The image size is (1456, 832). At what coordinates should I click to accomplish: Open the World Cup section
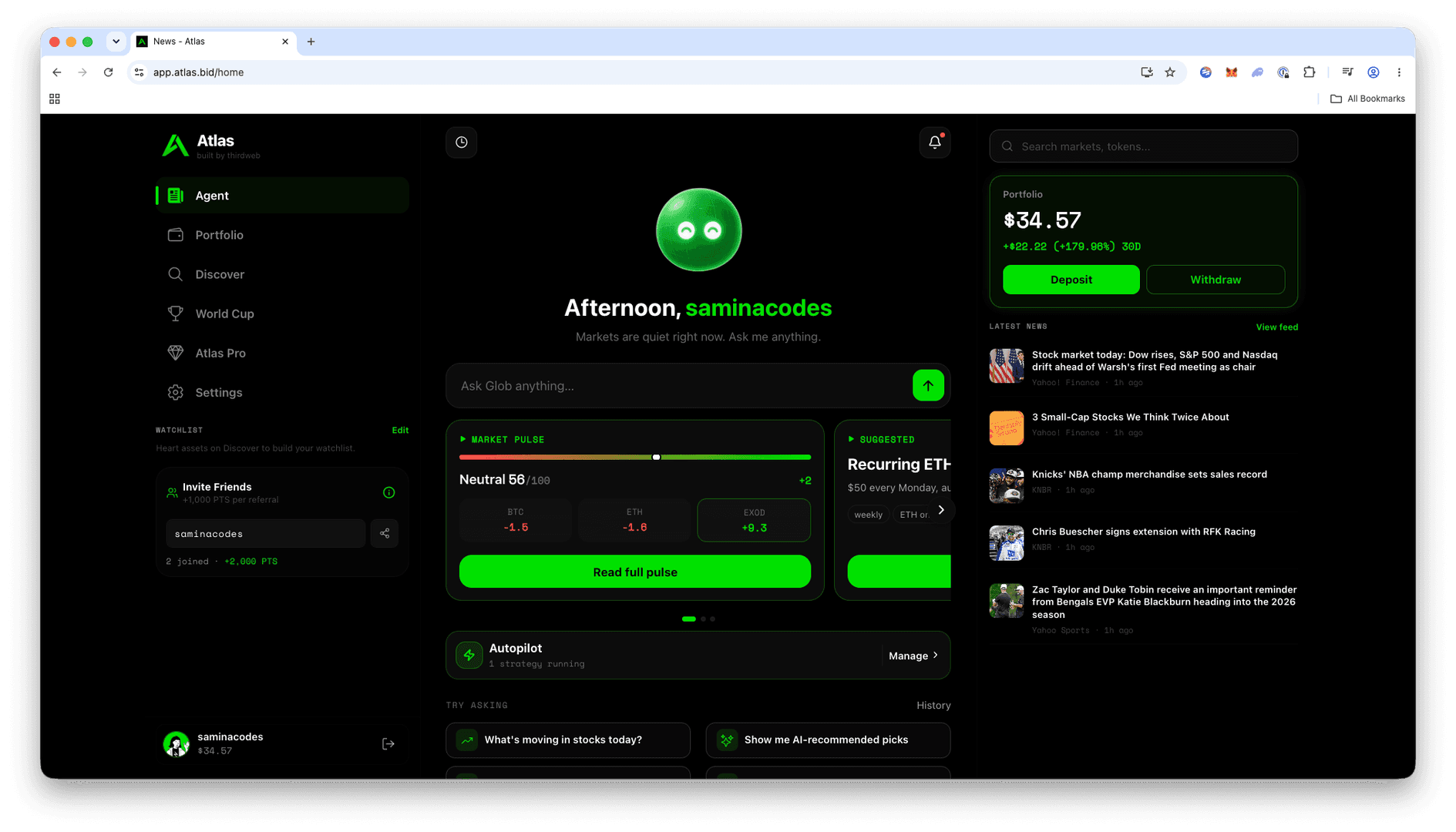coord(282,314)
